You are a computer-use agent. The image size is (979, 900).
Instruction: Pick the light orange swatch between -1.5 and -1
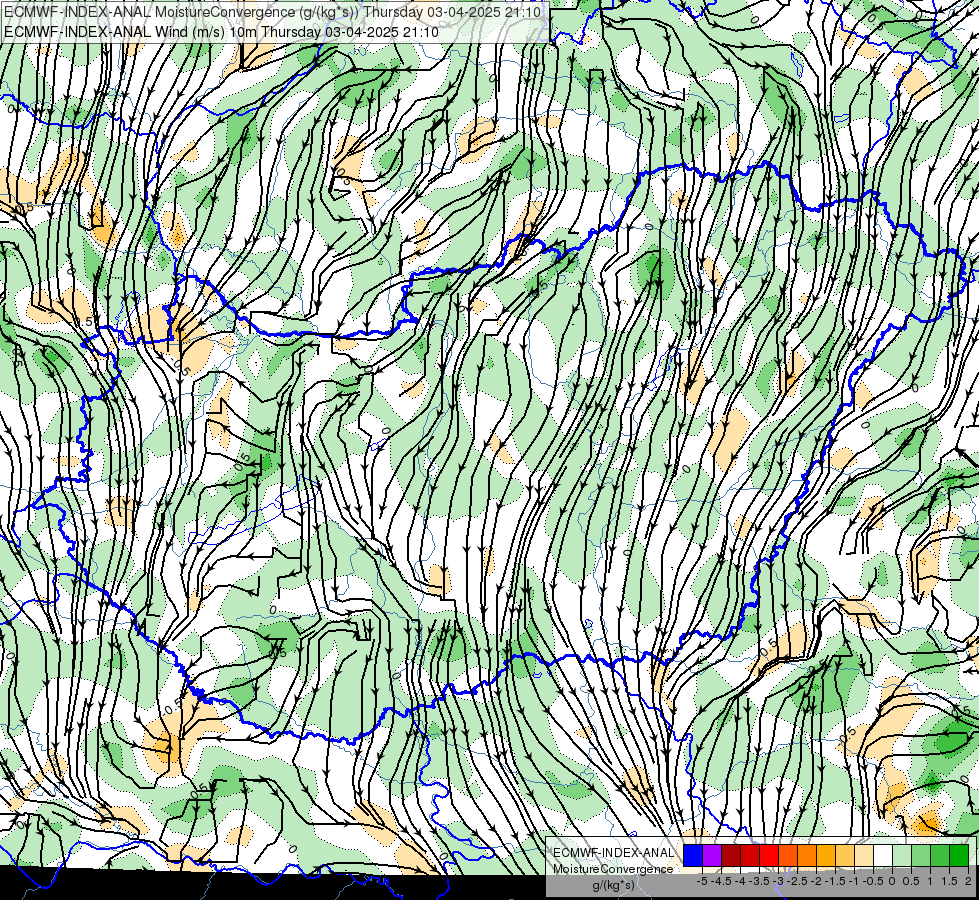tap(845, 855)
